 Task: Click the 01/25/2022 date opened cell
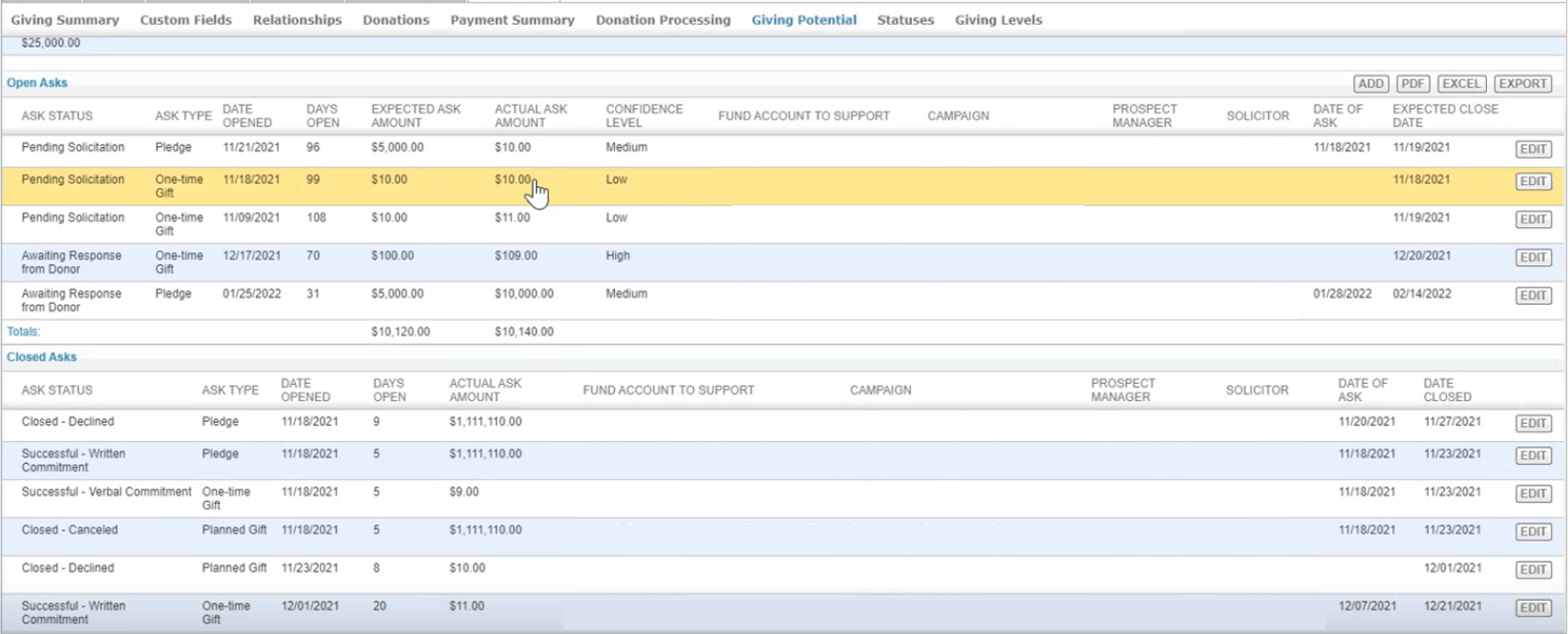252,294
